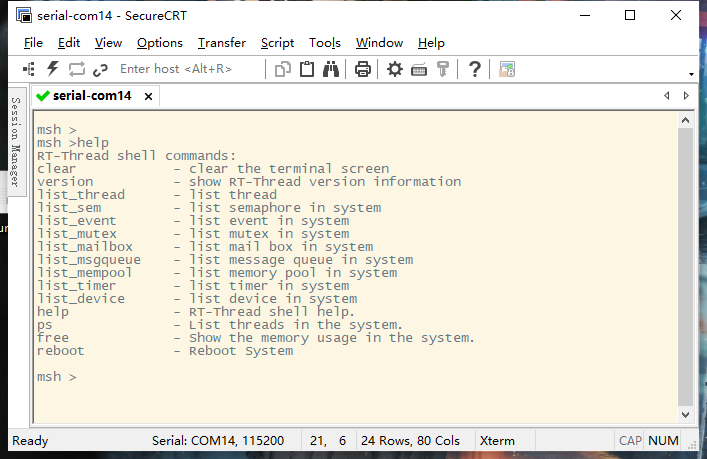
Task: Click the terminal vertical scrollbar thumb
Action: tap(685, 267)
